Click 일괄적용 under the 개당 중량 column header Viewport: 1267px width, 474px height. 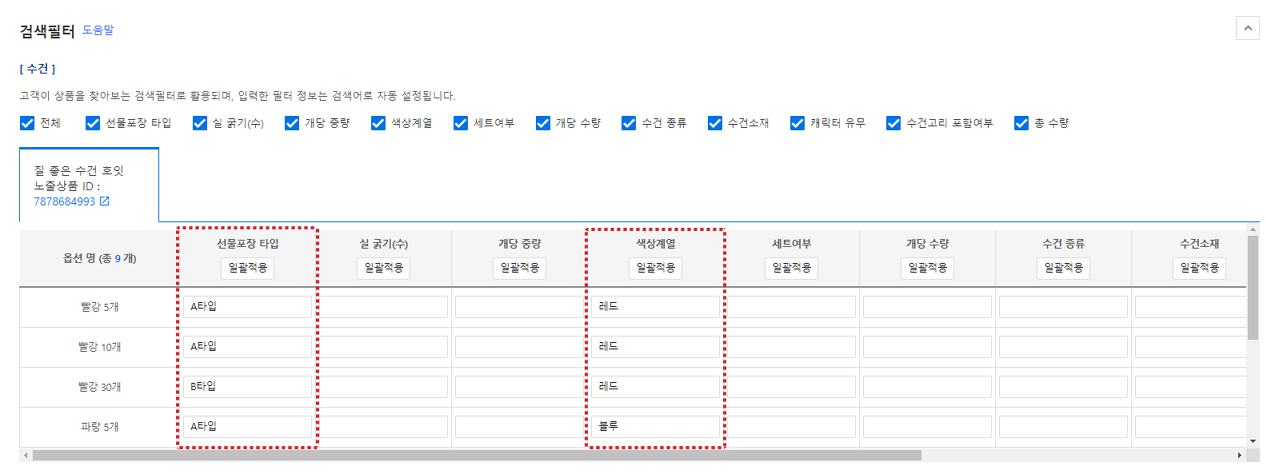tap(519, 268)
